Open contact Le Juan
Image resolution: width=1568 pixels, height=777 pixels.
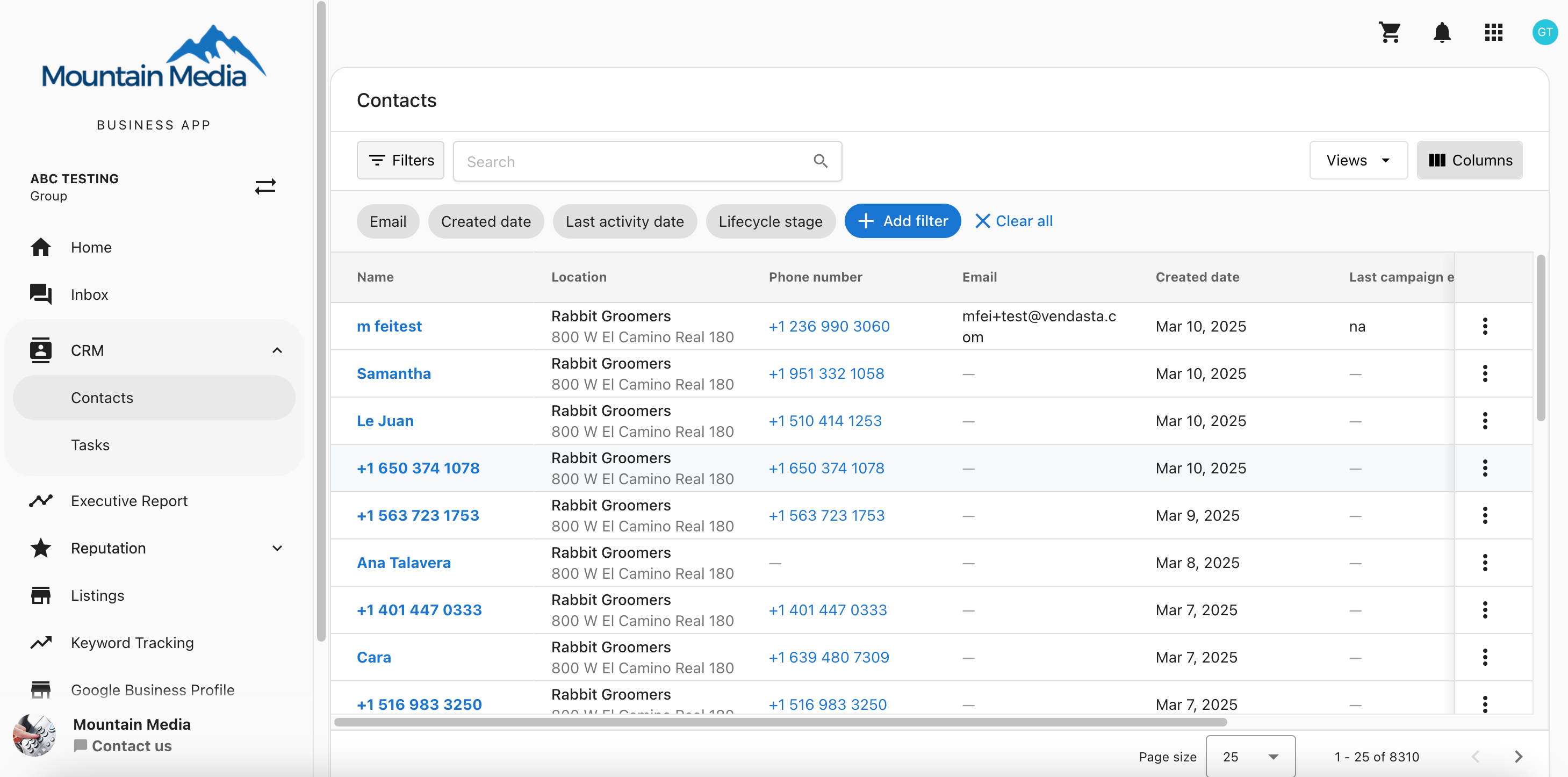click(385, 421)
